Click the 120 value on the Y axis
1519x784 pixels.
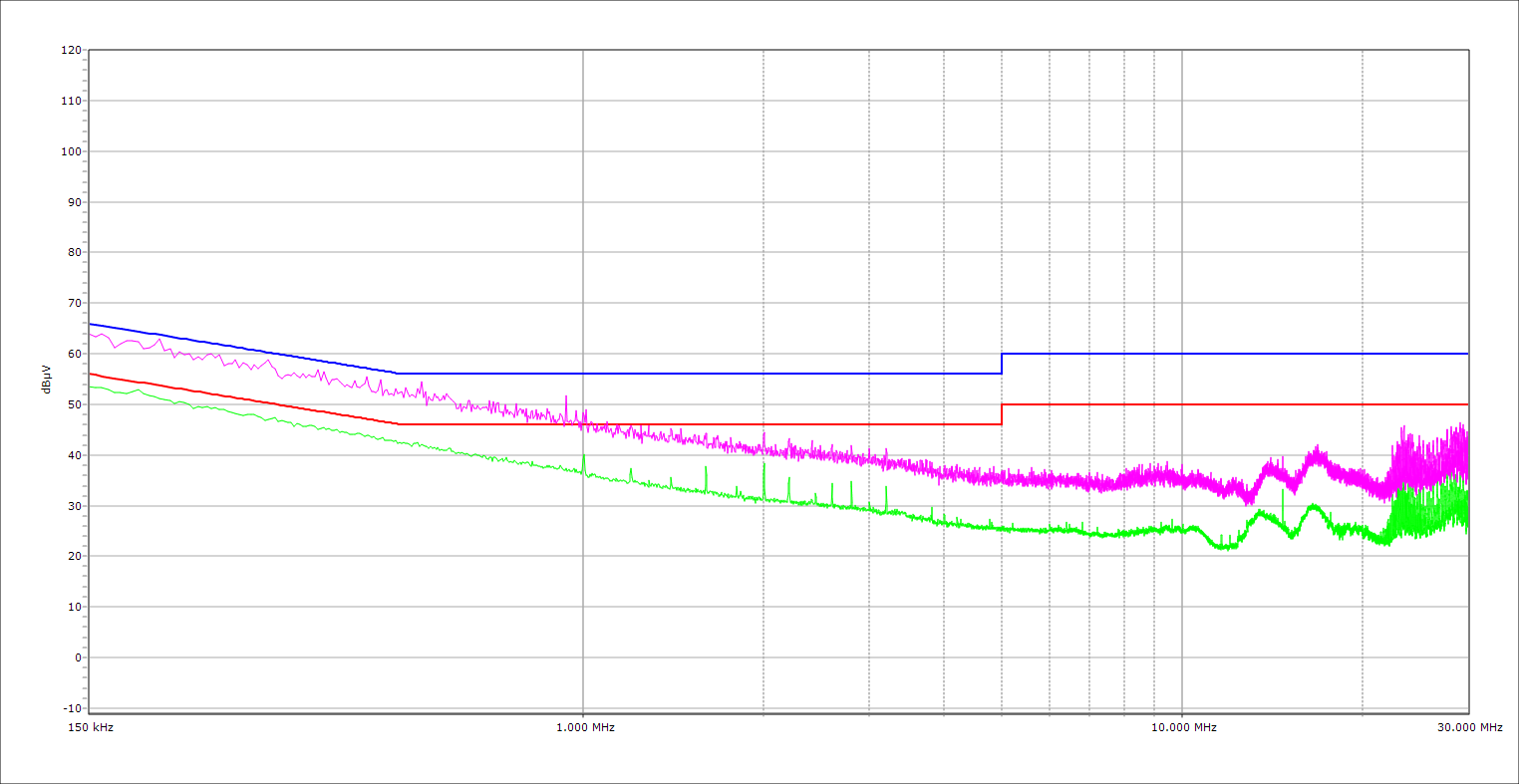[x=71, y=50]
